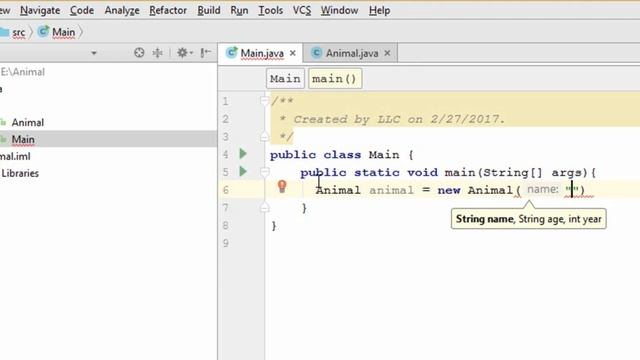Click 'String[] args' in main signature
This screenshot has width=640, height=360.
pyautogui.click(x=532, y=173)
